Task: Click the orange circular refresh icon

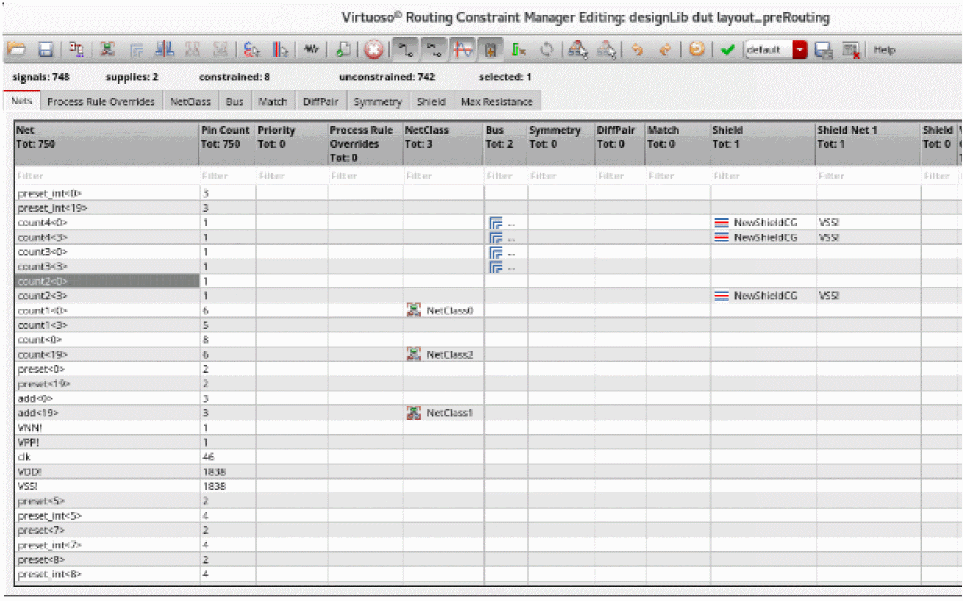Action: [x=697, y=49]
